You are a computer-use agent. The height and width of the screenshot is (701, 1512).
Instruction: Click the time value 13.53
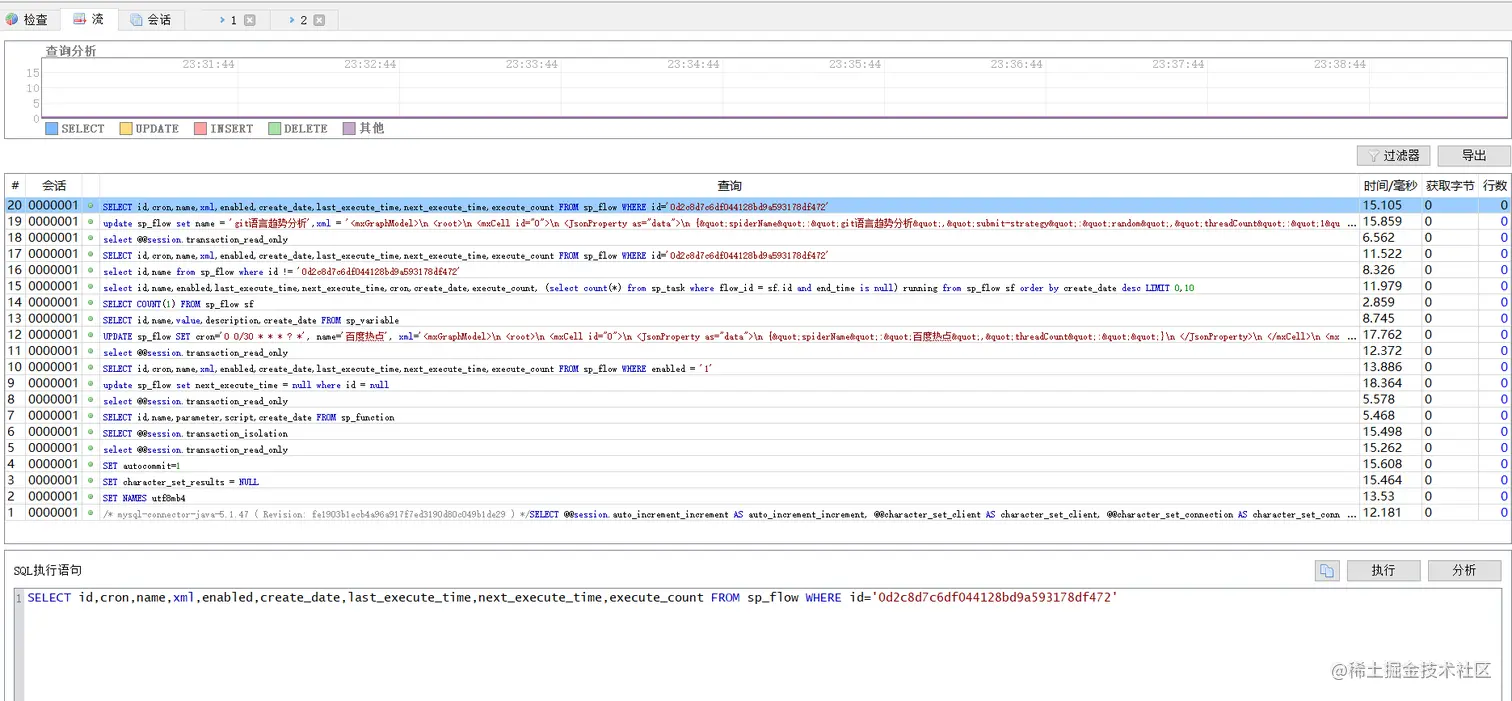1378,497
